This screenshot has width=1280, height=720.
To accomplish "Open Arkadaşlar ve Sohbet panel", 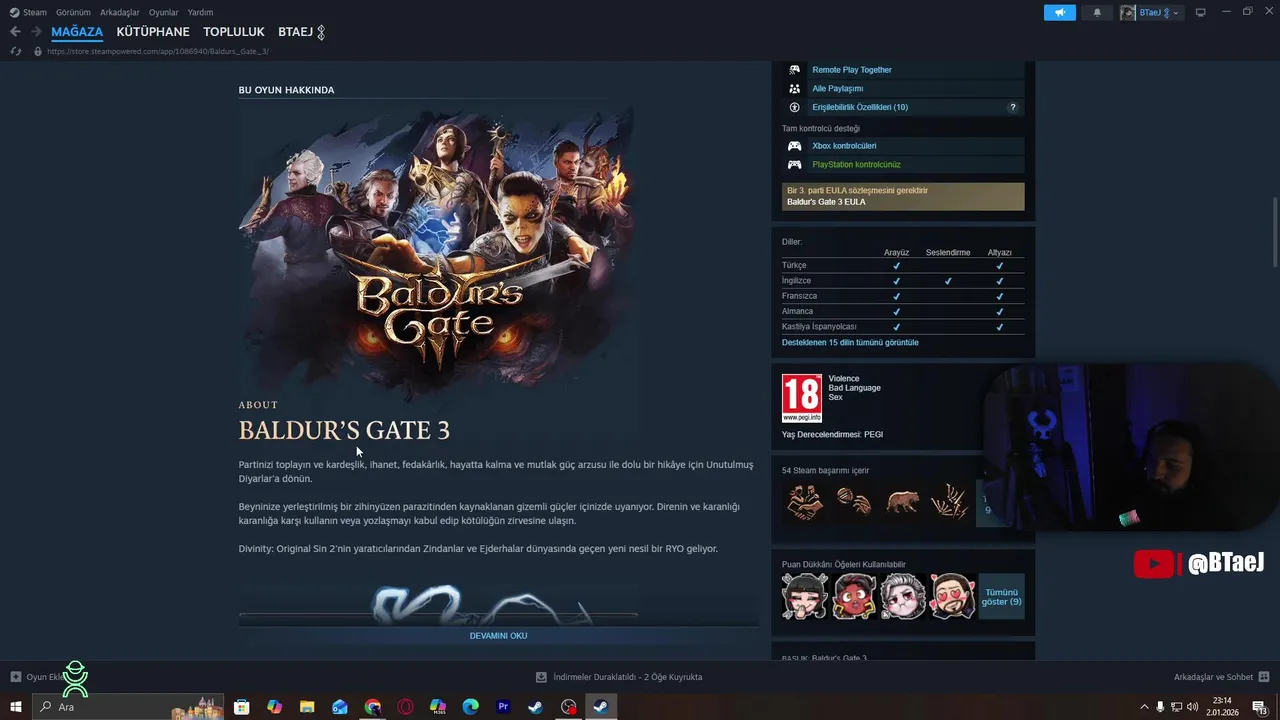I will [1221, 677].
